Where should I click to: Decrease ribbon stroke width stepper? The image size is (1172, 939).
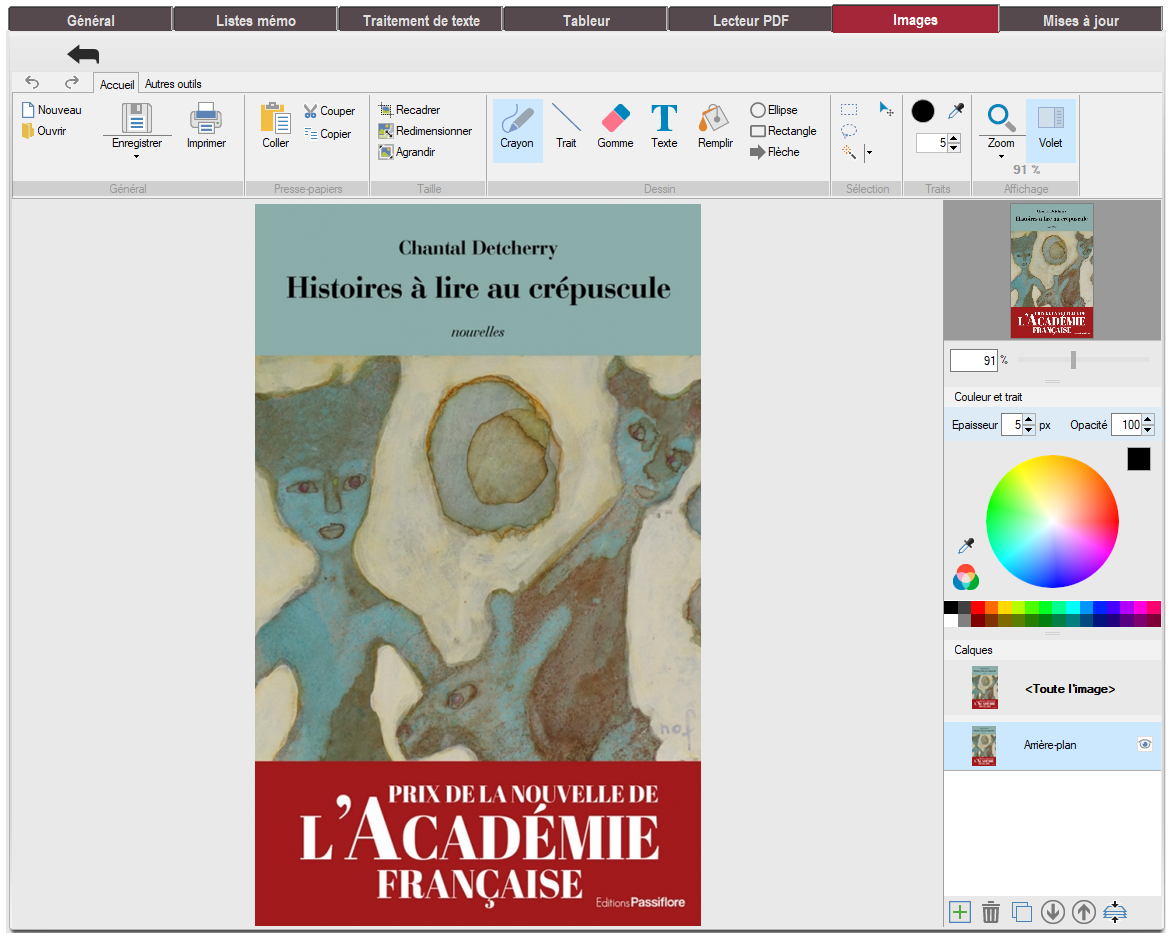coord(954,147)
